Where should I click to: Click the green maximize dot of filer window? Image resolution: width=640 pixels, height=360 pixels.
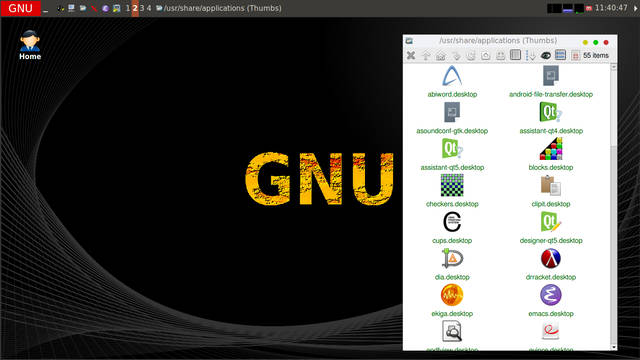tap(596, 42)
